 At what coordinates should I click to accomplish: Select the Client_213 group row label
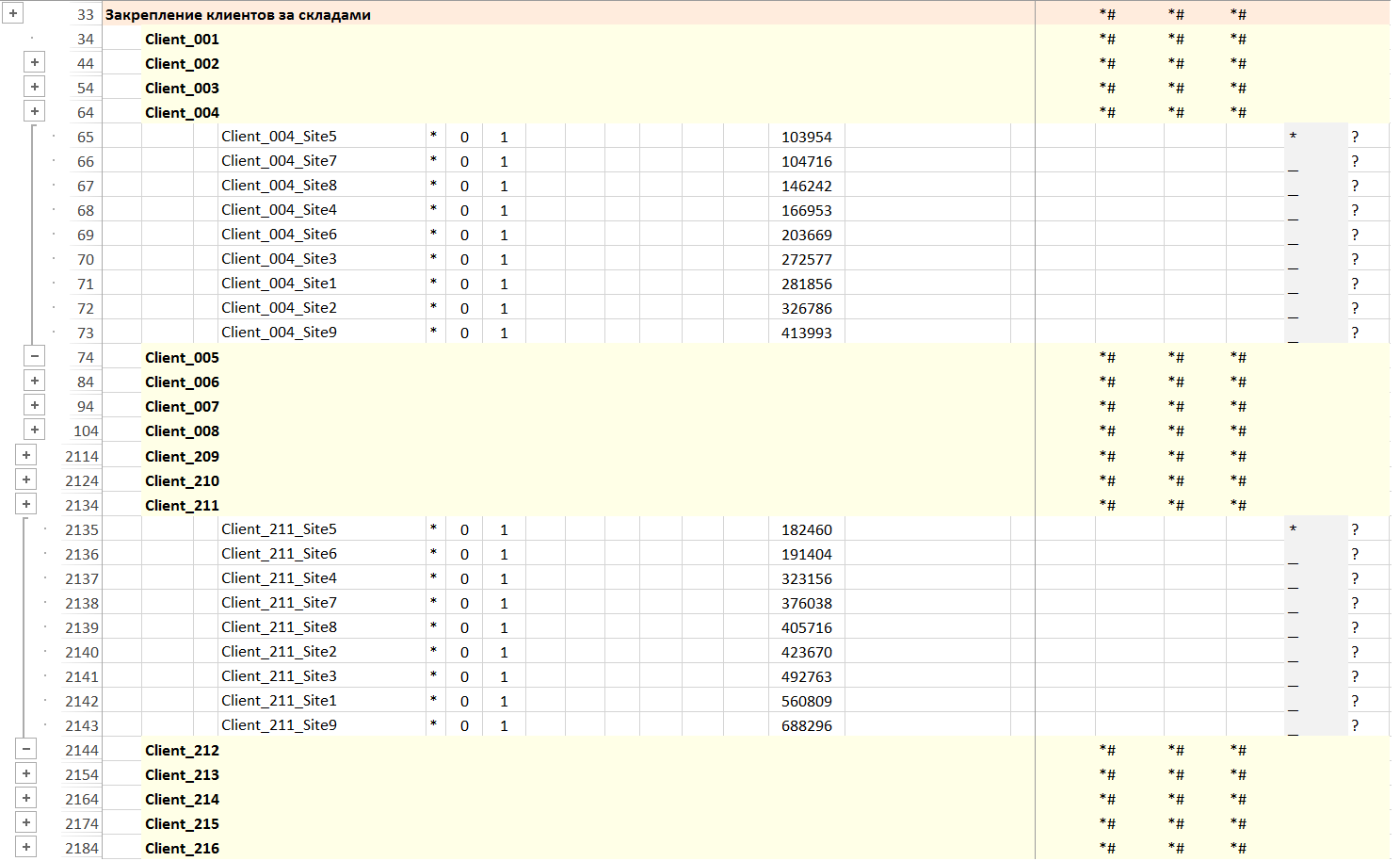coord(182,775)
